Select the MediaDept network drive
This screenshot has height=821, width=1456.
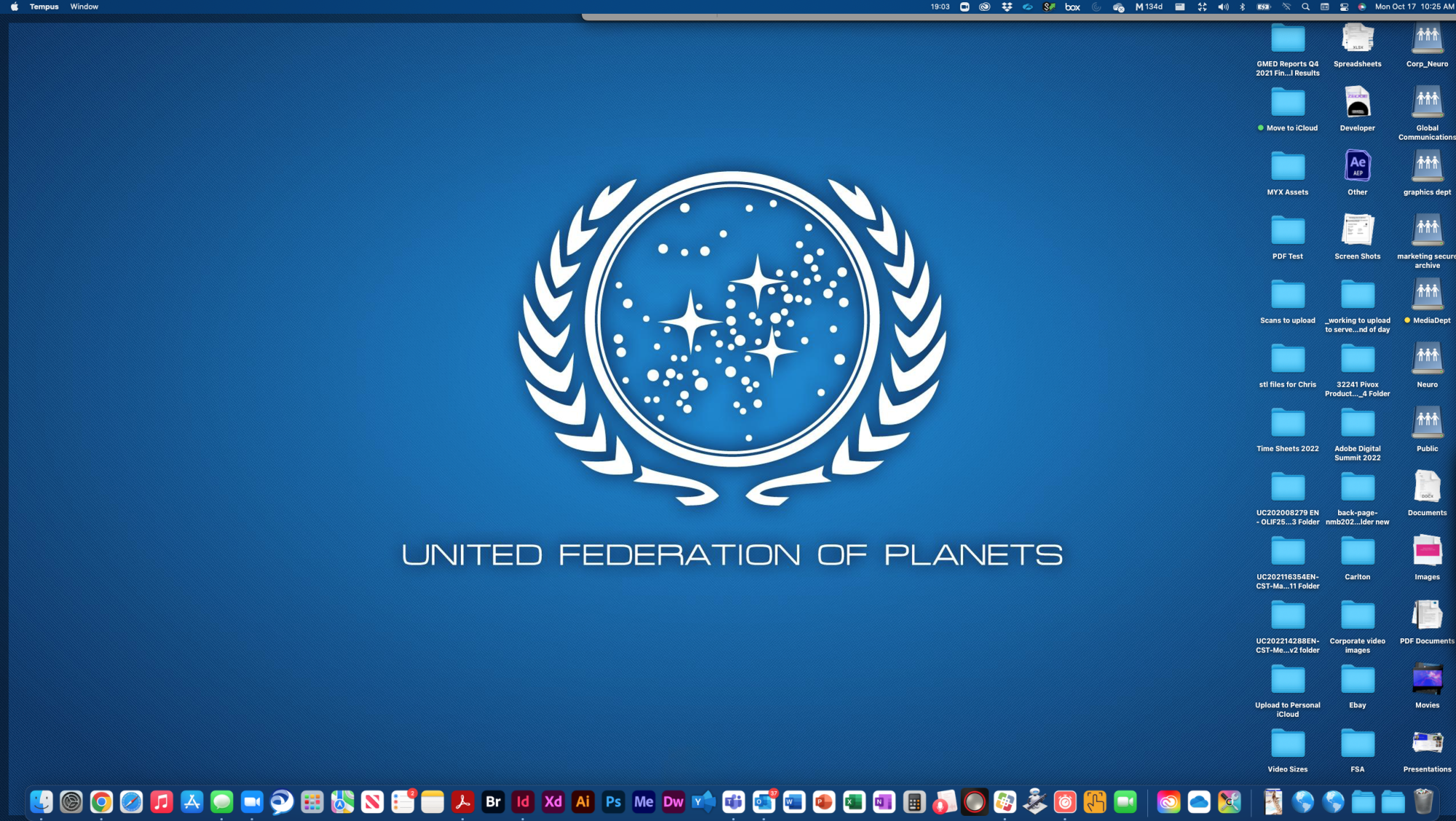click(x=1428, y=301)
